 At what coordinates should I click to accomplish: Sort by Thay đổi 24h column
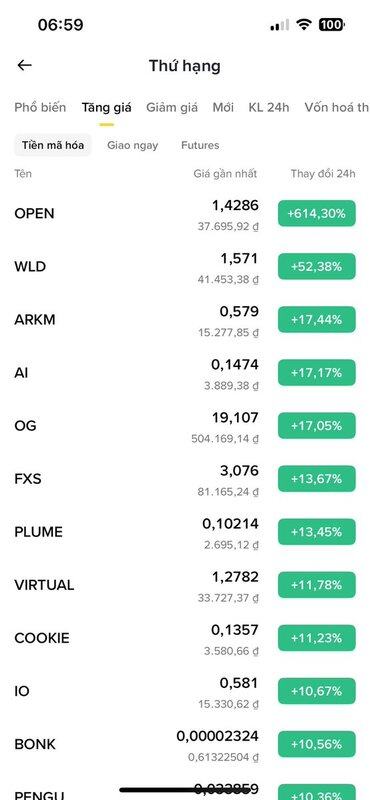click(x=323, y=173)
